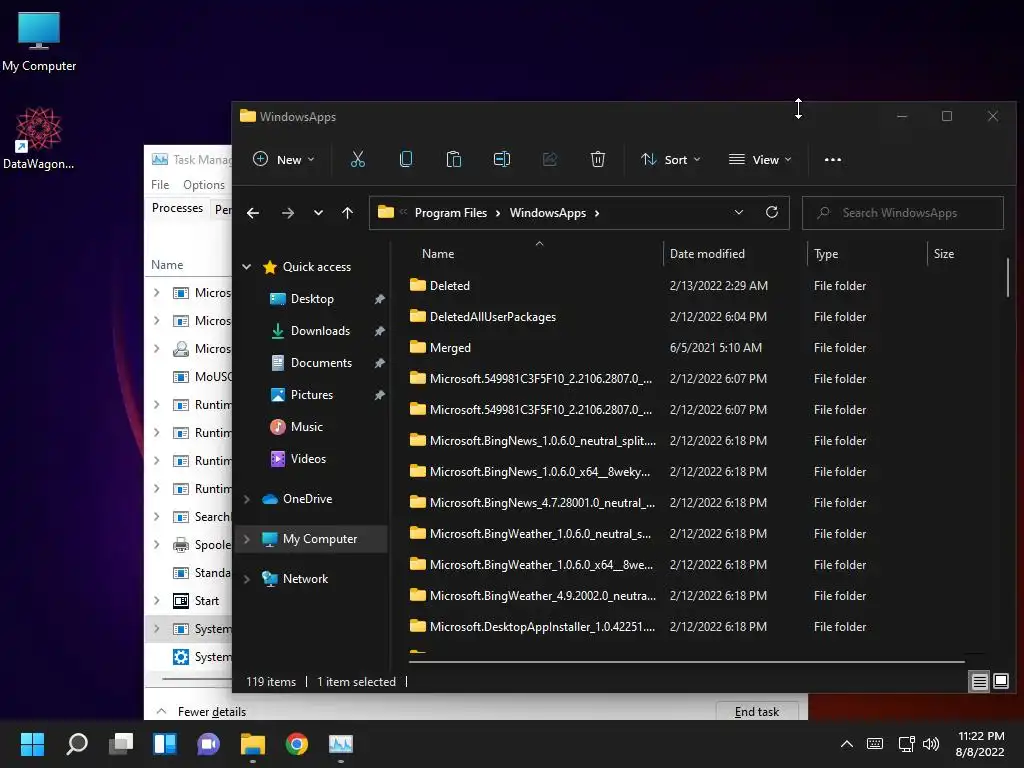Click Fewer details in Task Manager
The image size is (1024, 768).
coord(212,712)
